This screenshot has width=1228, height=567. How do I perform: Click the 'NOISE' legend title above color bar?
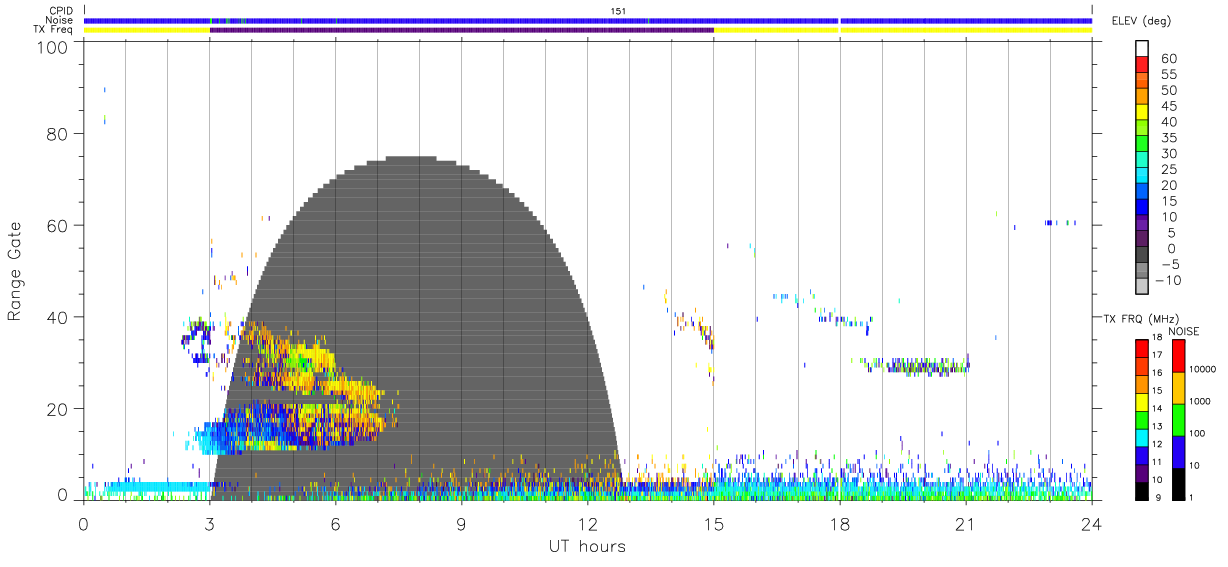point(1185,331)
